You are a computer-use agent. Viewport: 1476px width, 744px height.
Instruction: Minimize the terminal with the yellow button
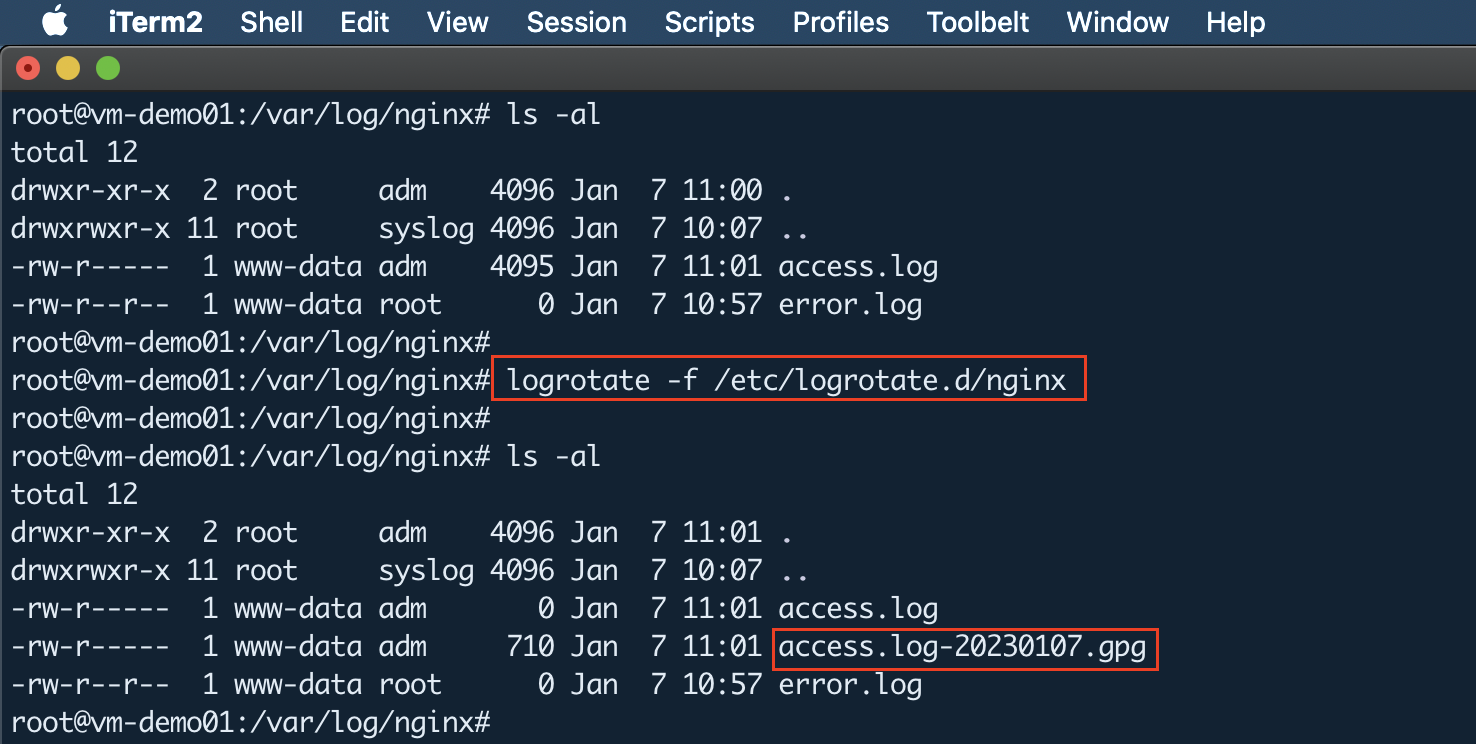[x=67, y=68]
